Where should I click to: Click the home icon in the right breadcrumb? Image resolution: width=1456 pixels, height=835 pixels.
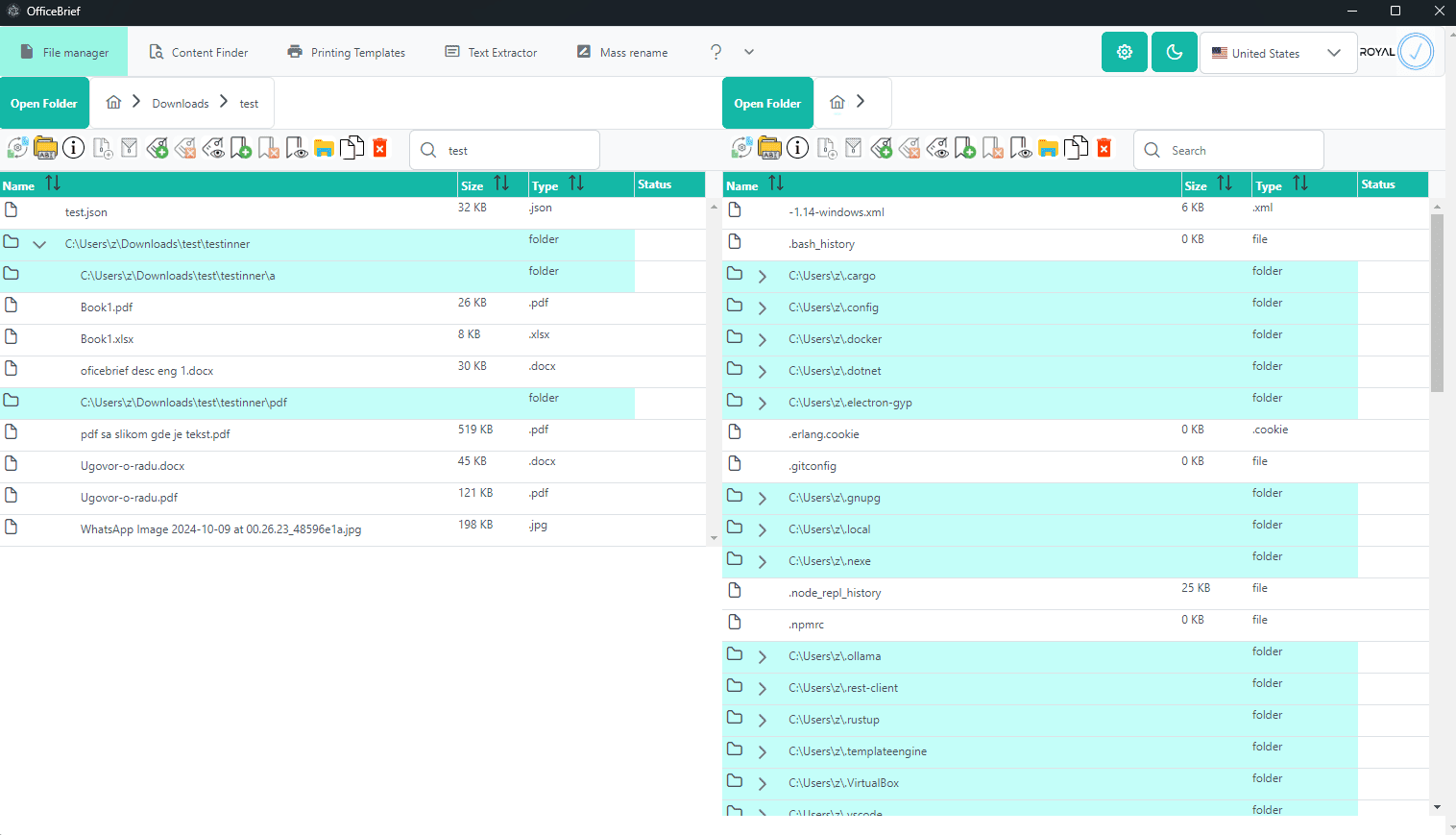tap(837, 102)
